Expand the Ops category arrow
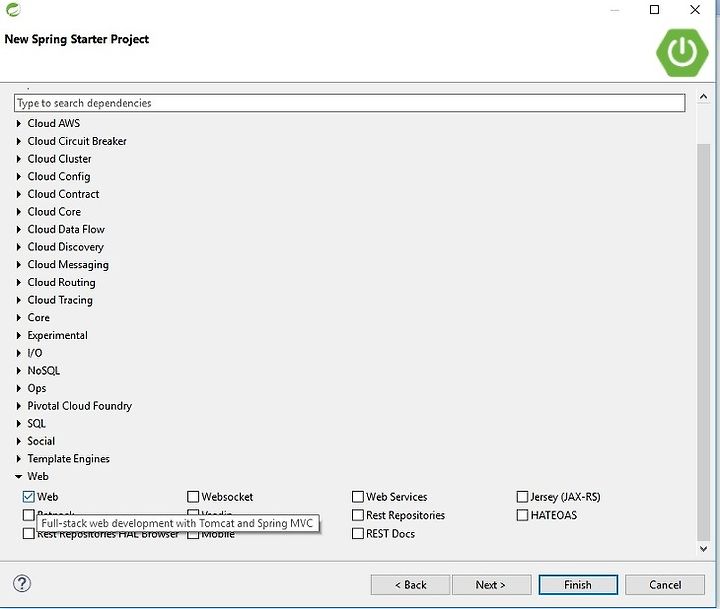Viewport: 720px width, 609px height. click(x=18, y=388)
